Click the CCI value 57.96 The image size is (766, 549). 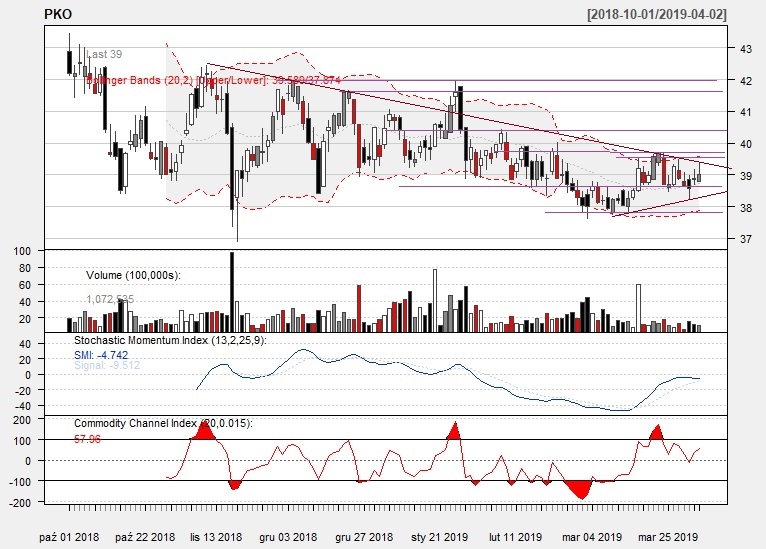[87, 439]
